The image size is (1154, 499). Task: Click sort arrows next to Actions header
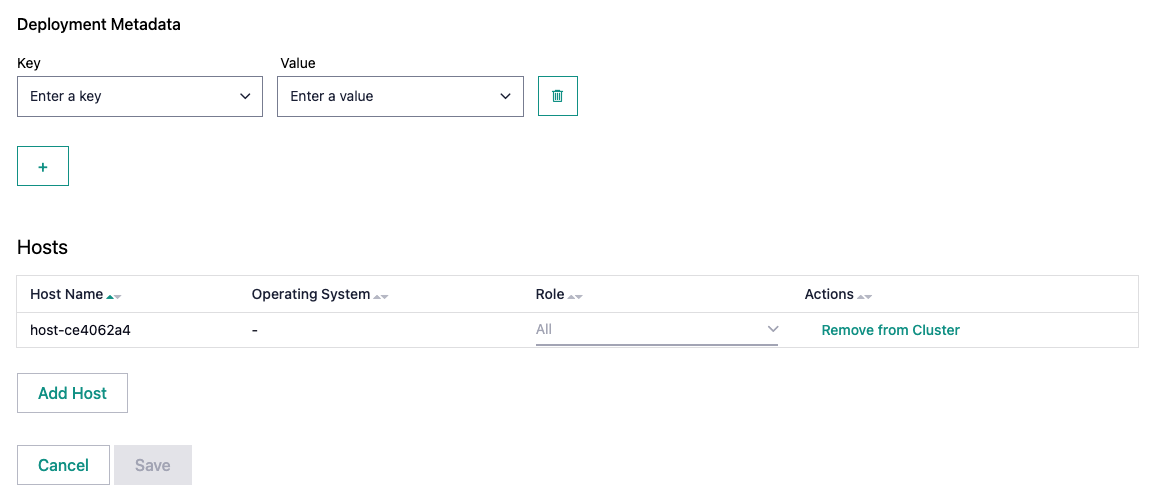pos(865,296)
